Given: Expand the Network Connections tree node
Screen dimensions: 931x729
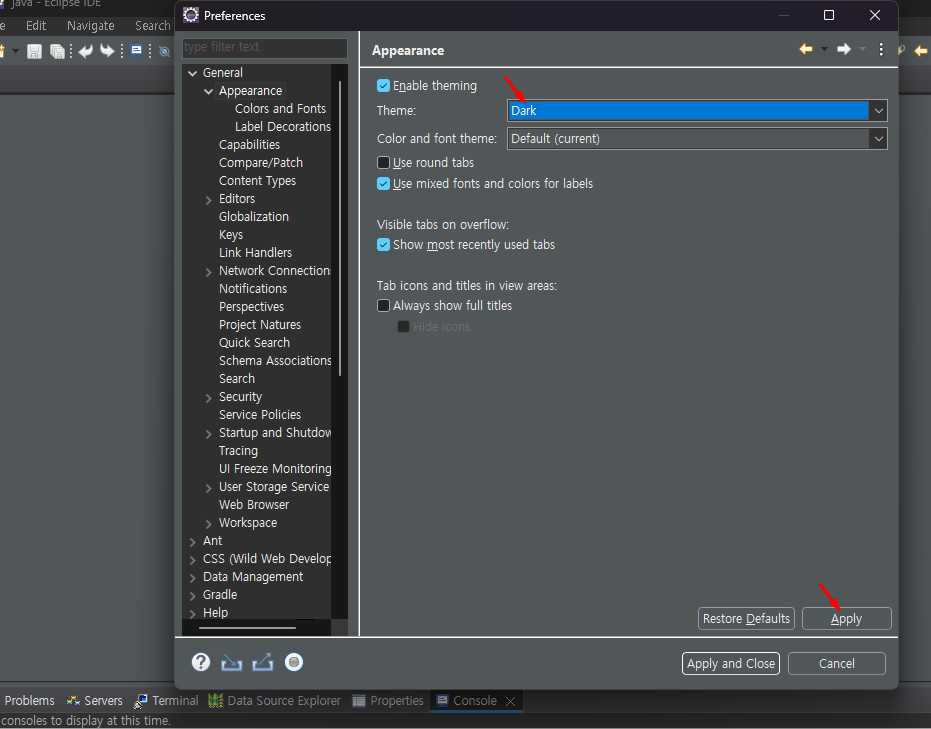Looking at the screenshot, I should 208,271.
